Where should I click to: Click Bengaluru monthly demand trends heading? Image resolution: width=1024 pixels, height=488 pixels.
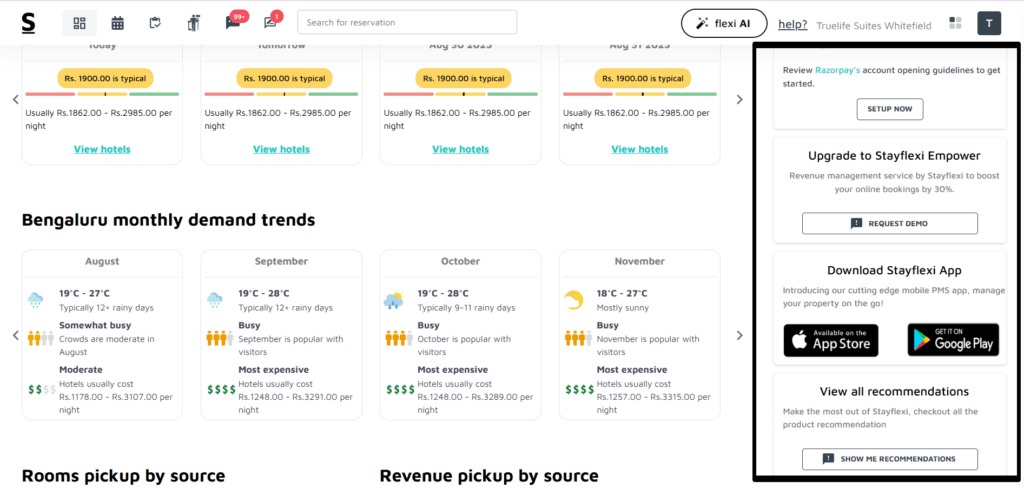(x=168, y=220)
